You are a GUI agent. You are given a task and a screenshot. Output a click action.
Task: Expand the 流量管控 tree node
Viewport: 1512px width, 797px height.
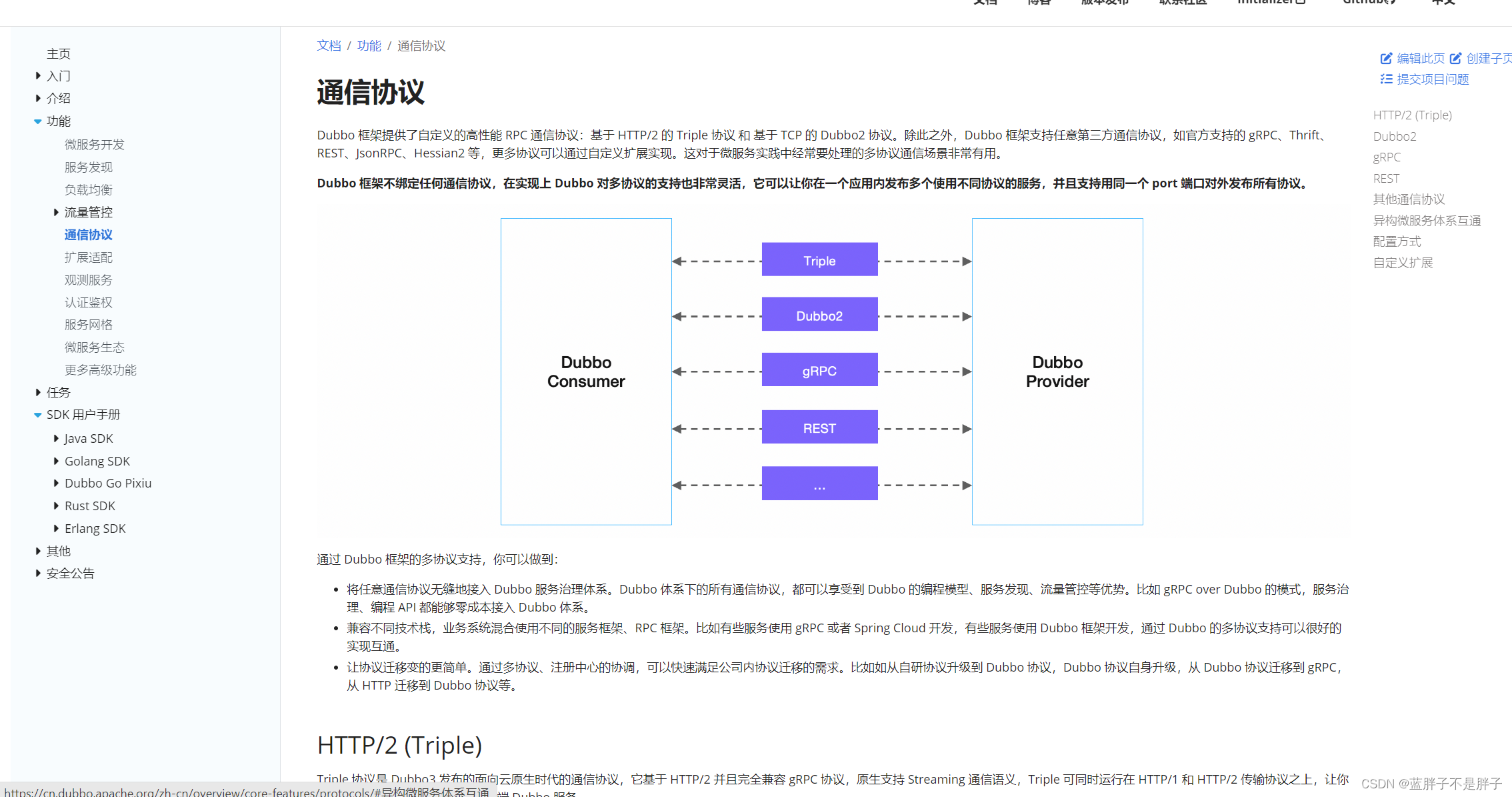[x=56, y=212]
